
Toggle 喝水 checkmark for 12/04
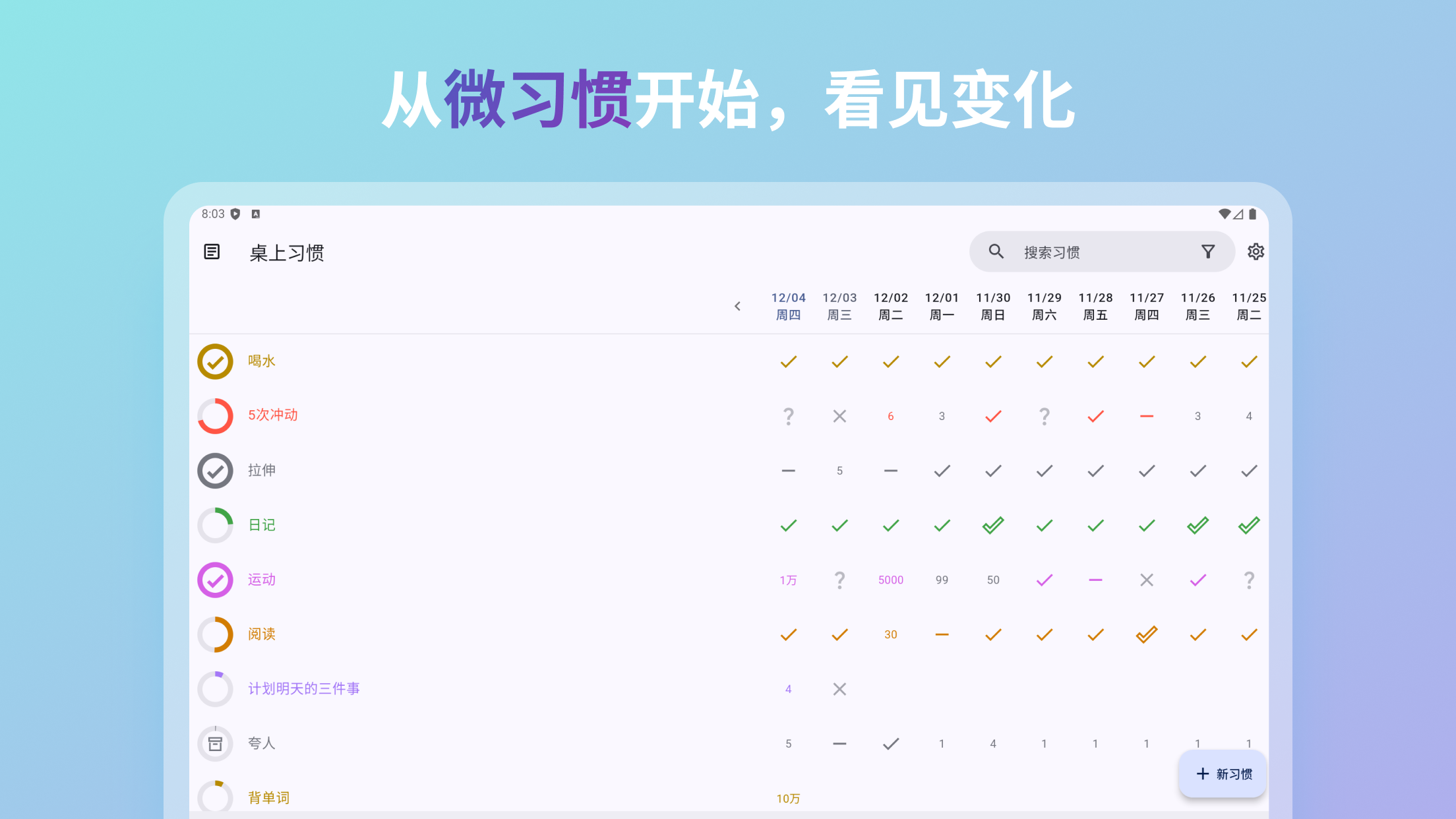tap(788, 361)
